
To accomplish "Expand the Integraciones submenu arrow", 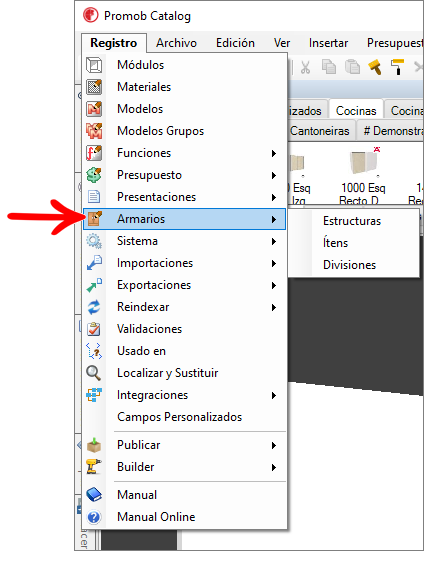I will pyautogui.click(x=274, y=395).
